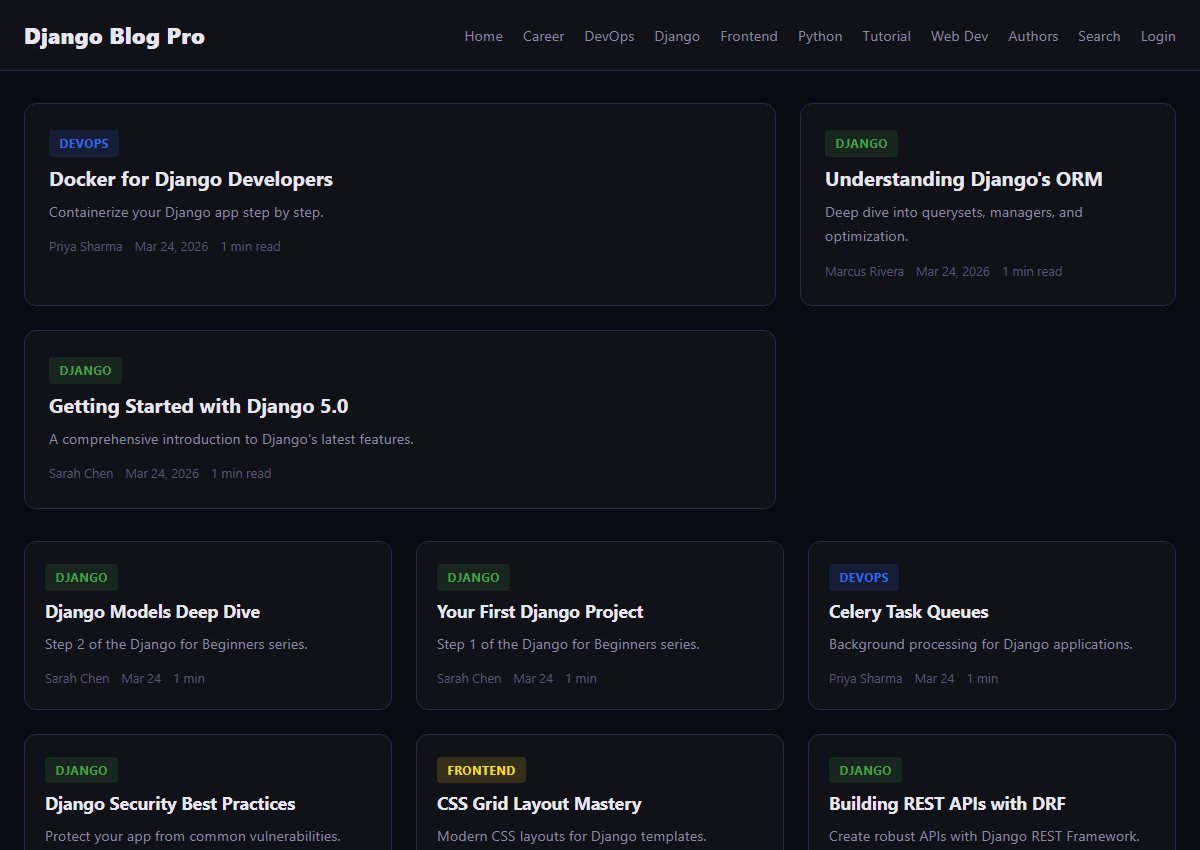Click the DEVOPS badge on Celery Task Queues
This screenshot has height=850, width=1200.
tap(863, 577)
